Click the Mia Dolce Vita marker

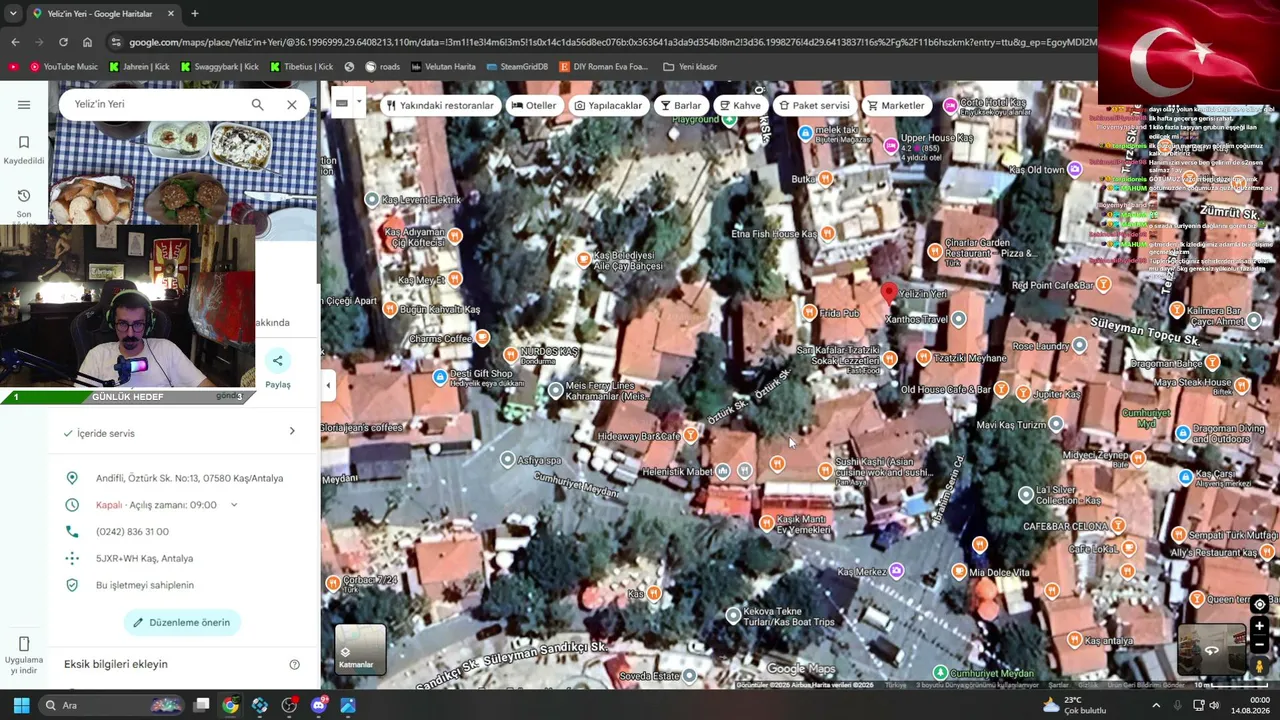(959, 572)
